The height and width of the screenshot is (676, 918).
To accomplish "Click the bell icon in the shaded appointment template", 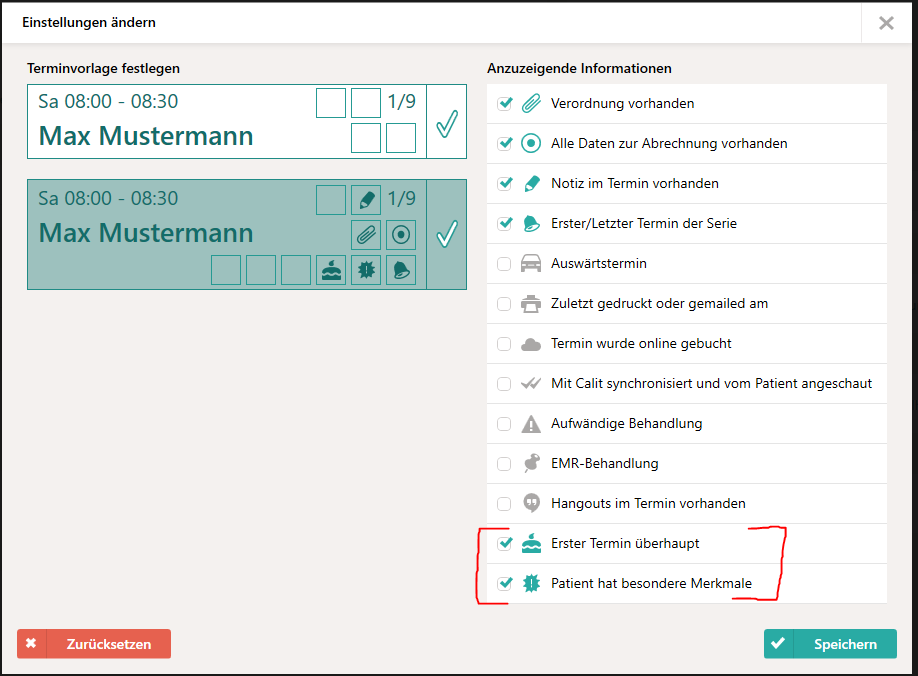I will click(401, 270).
